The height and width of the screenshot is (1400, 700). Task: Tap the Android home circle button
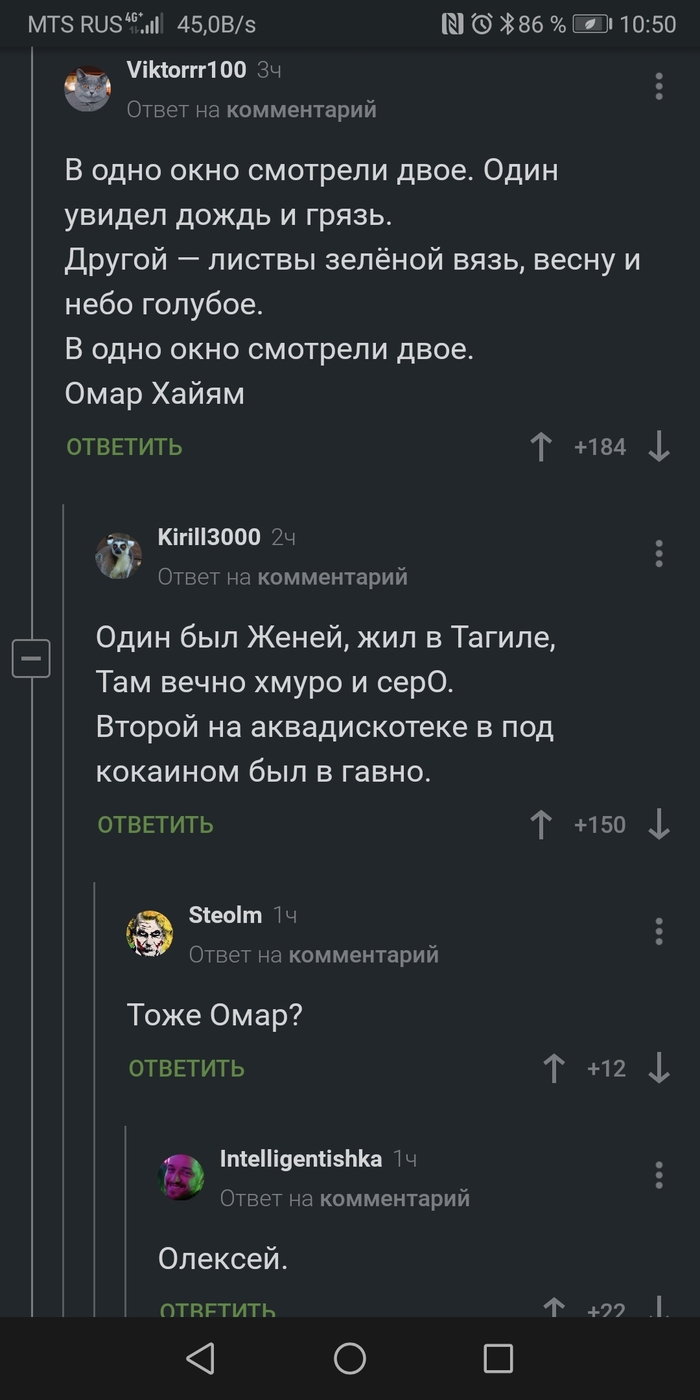click(350, 1358)
